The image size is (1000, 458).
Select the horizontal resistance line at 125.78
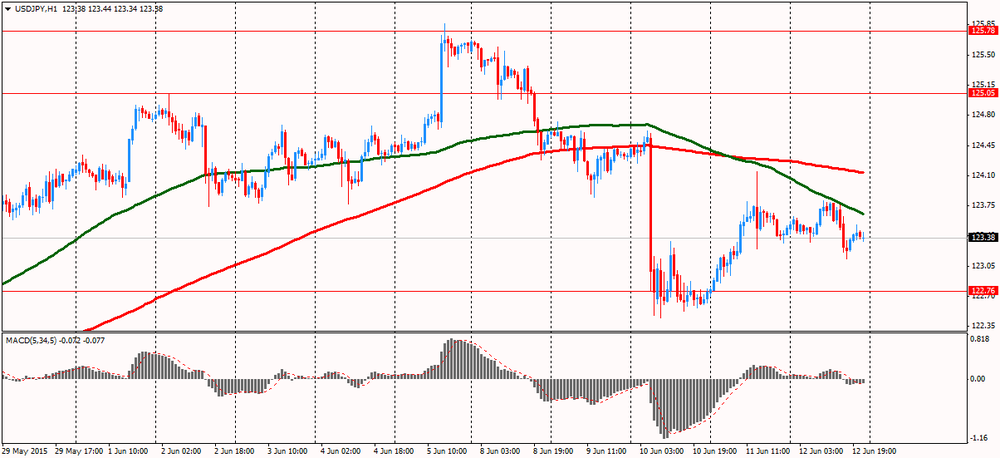point(300,31)
